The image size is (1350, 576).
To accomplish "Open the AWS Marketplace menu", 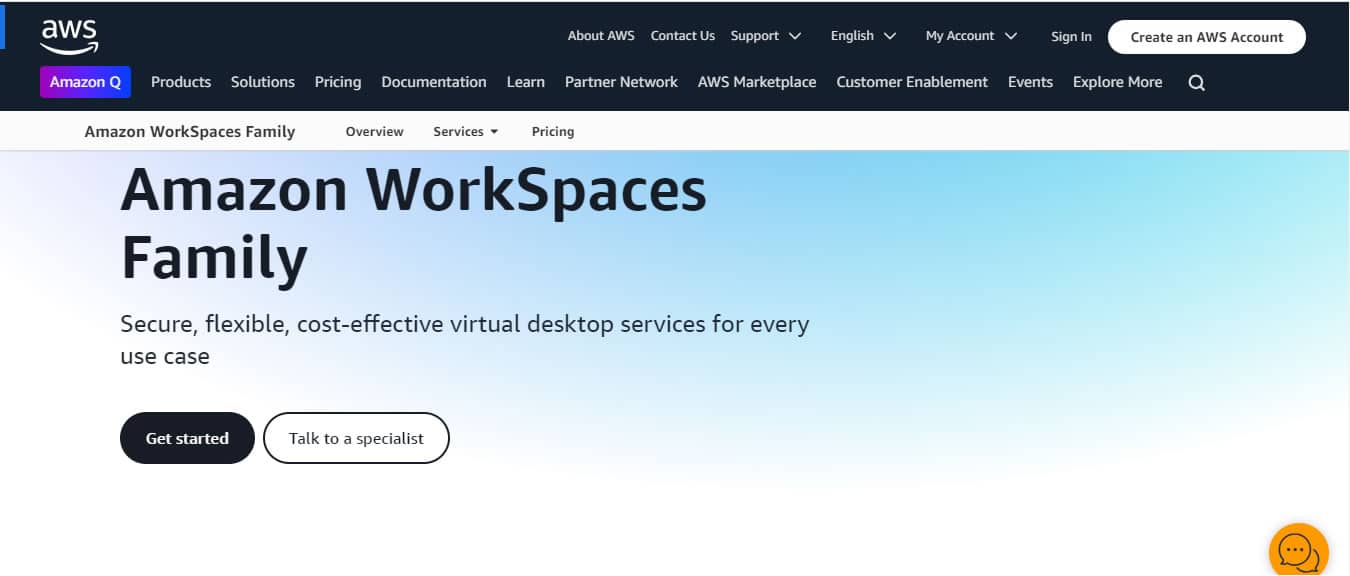I will tap(757, 82).
